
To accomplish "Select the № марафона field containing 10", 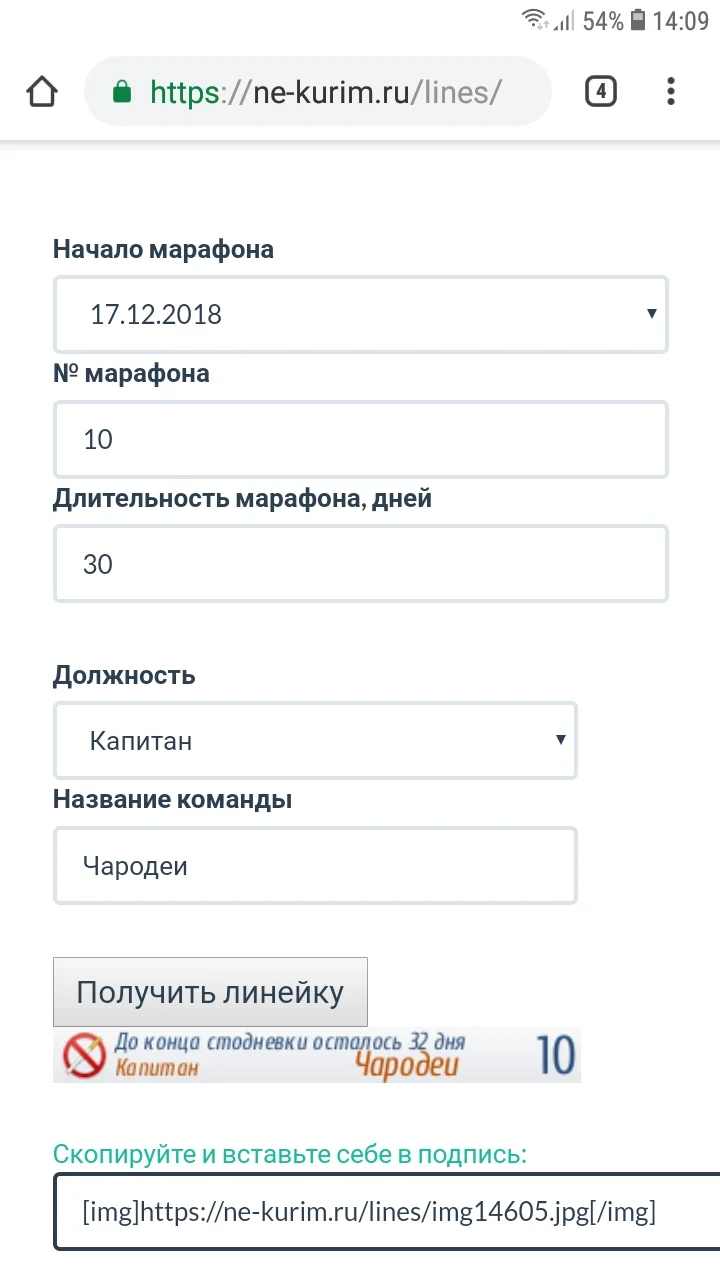I will click(360, 439).
